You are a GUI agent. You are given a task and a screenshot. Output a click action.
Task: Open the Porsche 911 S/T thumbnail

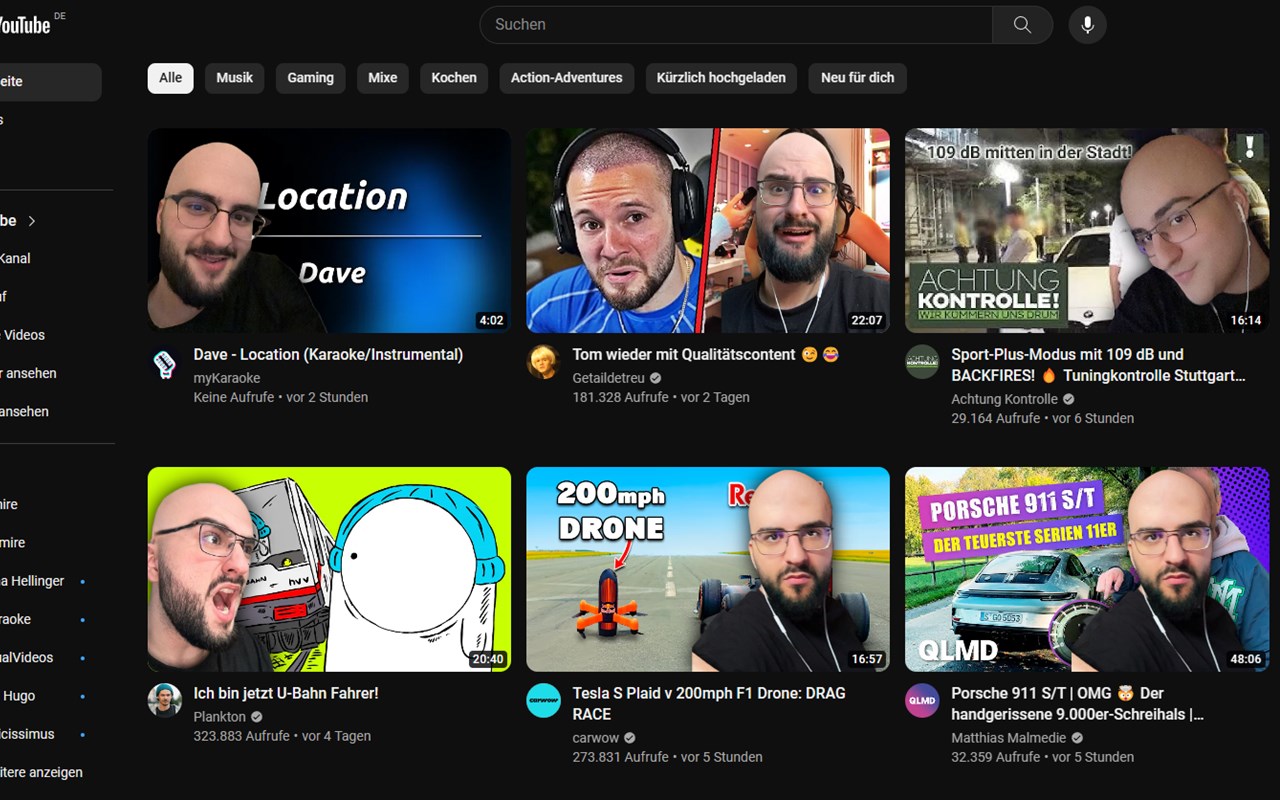tap(1087, 569)
